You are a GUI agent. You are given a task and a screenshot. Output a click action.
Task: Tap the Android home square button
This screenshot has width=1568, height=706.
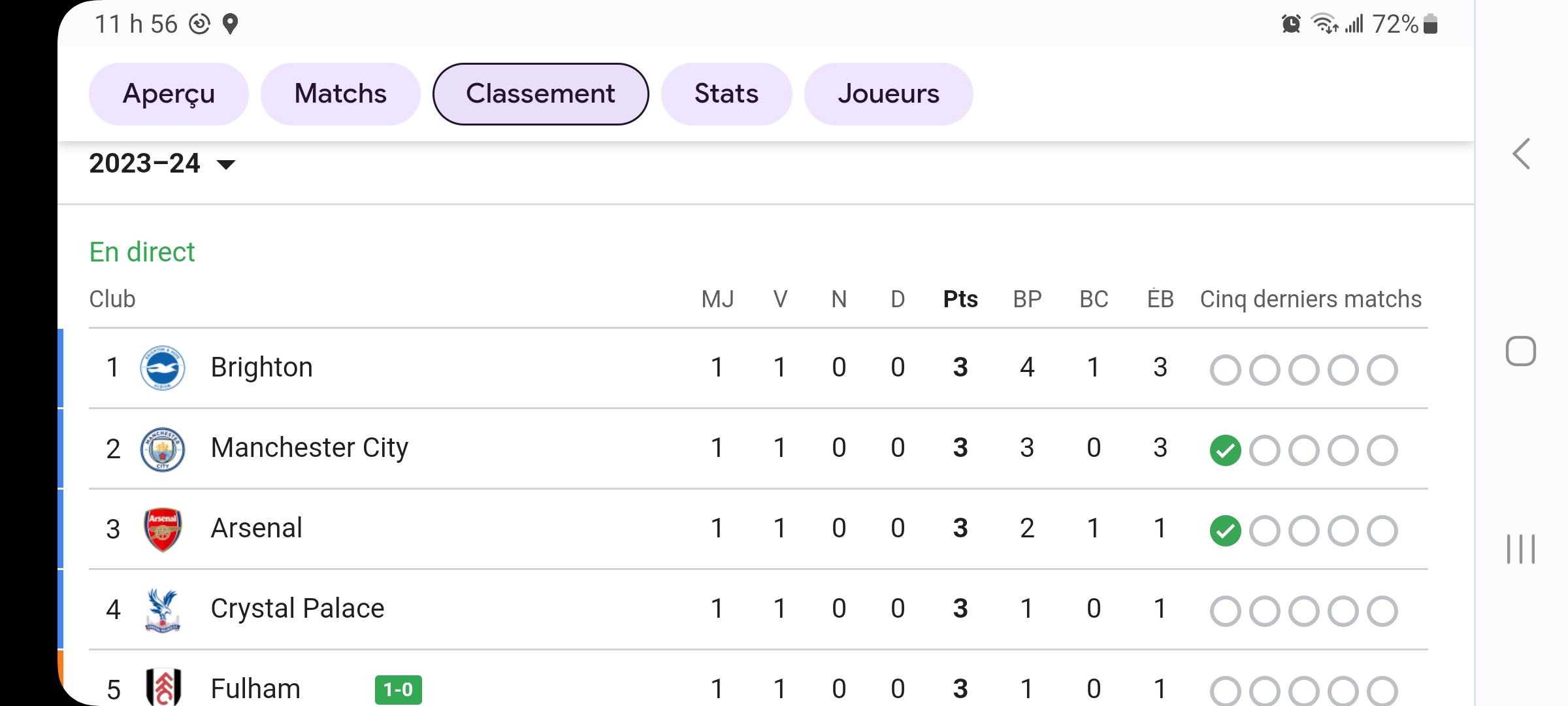tap(1521, 352)
